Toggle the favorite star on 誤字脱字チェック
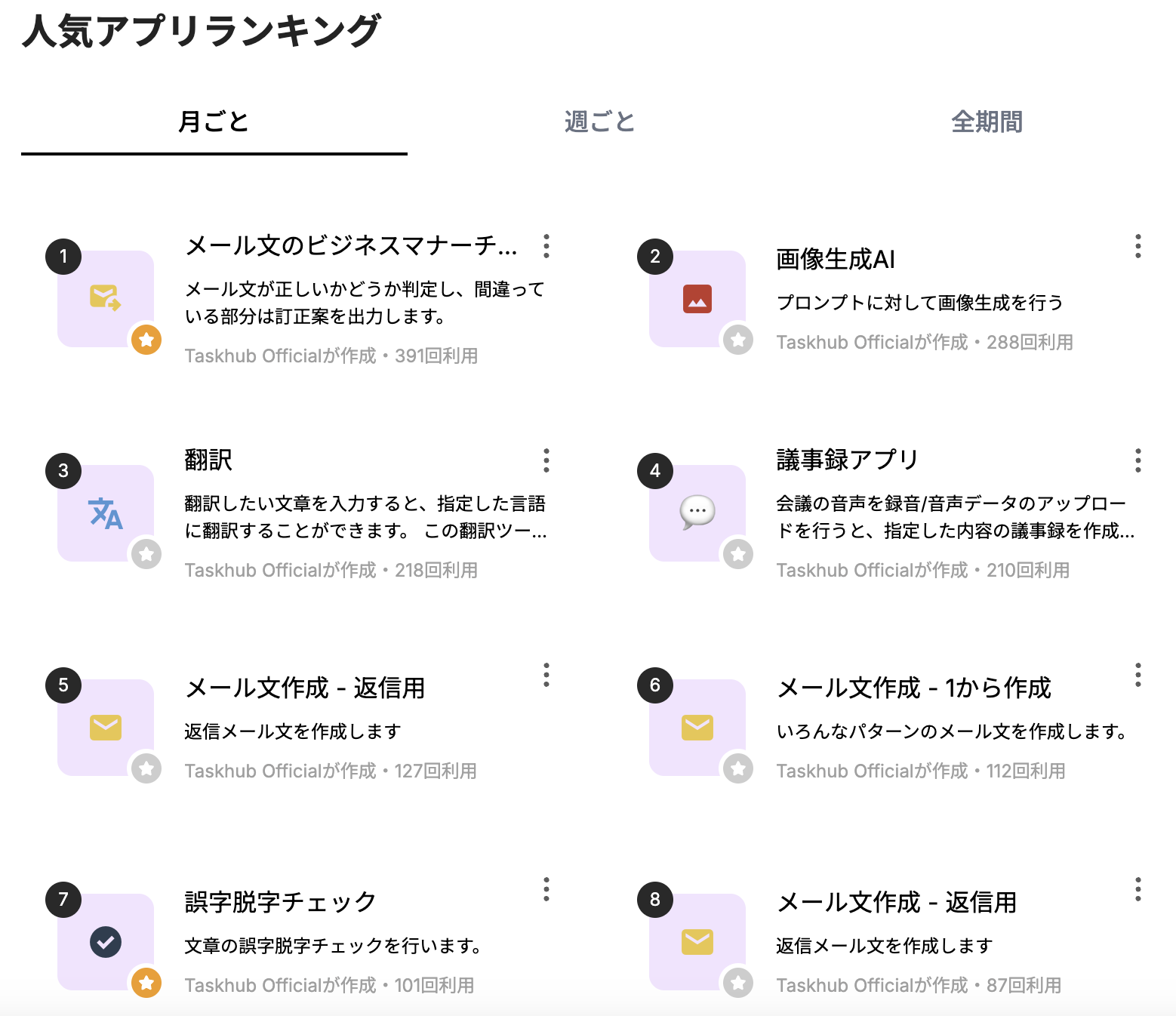 (x=146, y=983)
